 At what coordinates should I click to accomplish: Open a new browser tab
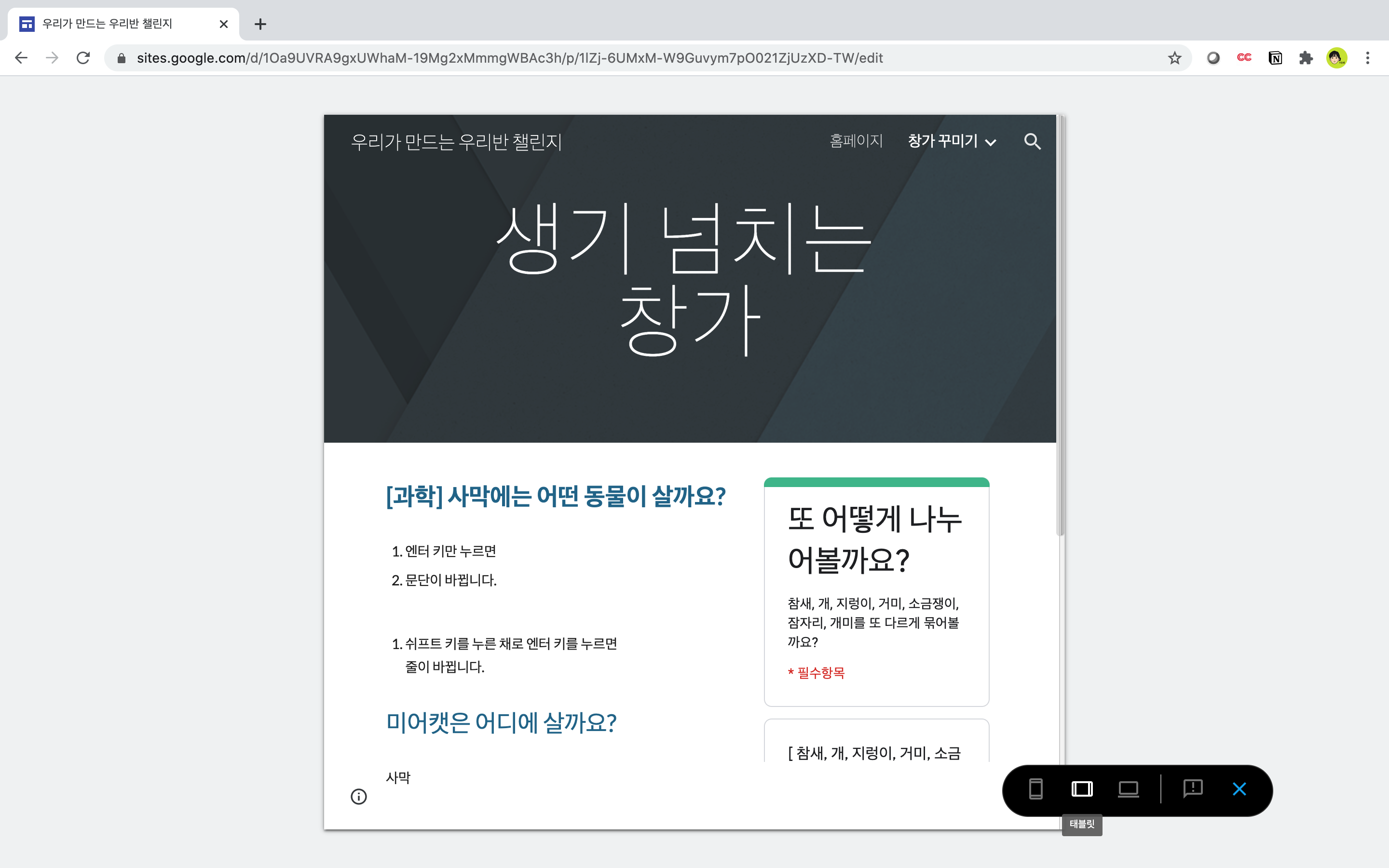click(x=260, y=24)
